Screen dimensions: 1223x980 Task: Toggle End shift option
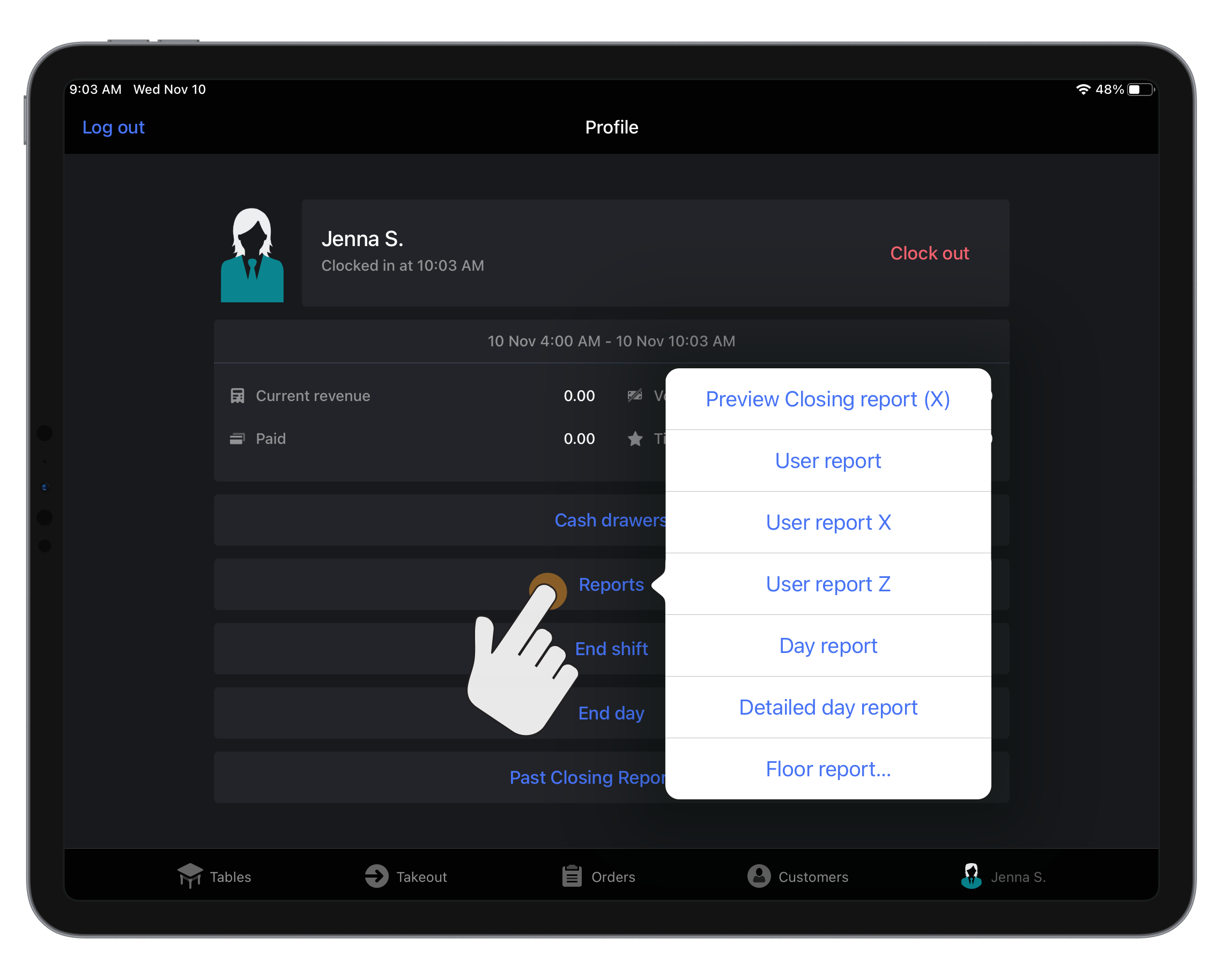click(611, 648)
